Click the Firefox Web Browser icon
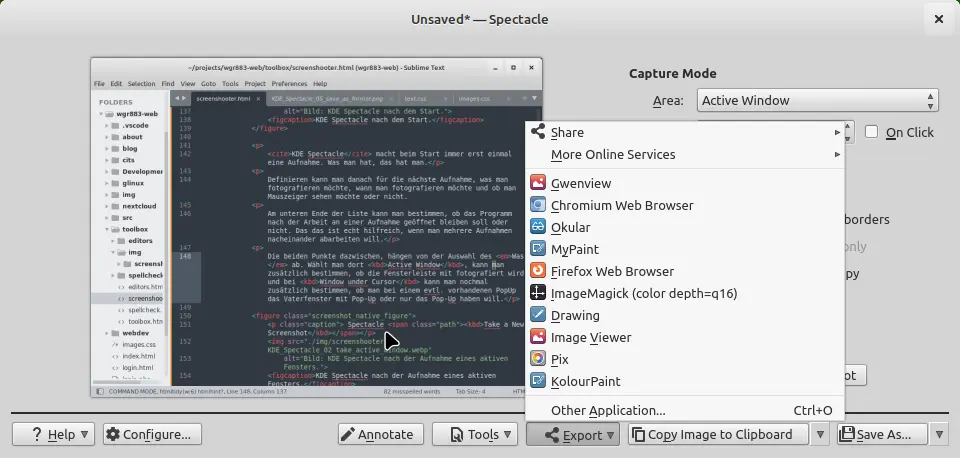This screenshot has height=458, width=960. (x=538, y=272)
